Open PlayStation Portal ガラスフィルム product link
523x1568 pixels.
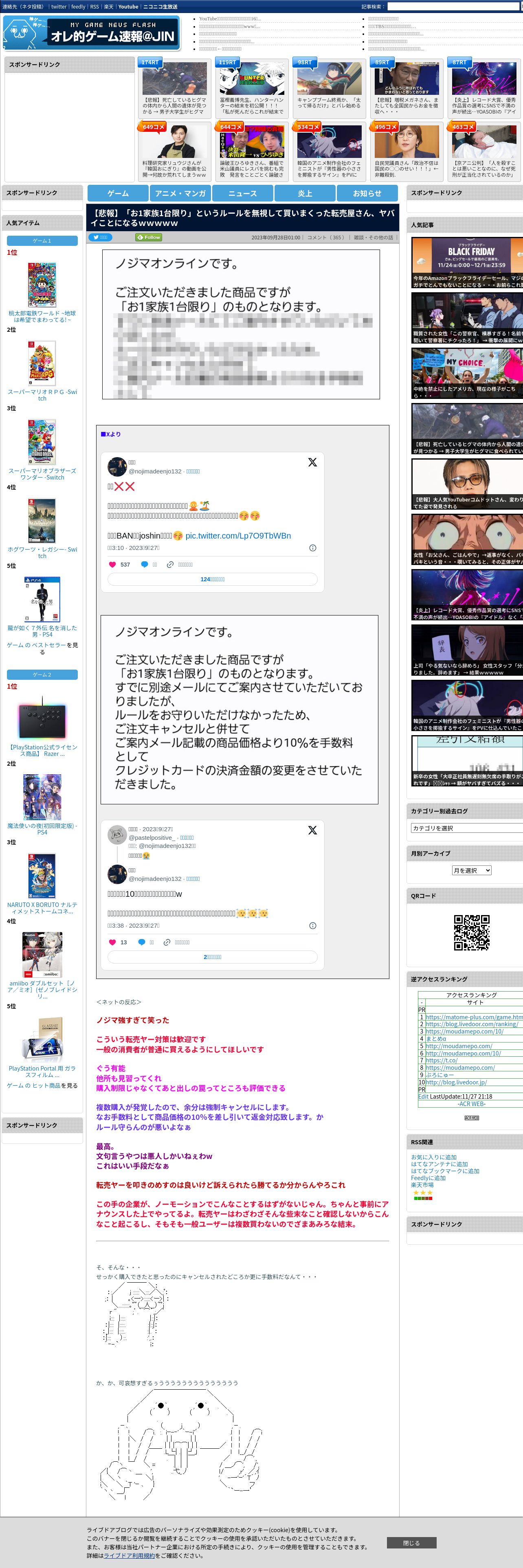click(42, 1071)
